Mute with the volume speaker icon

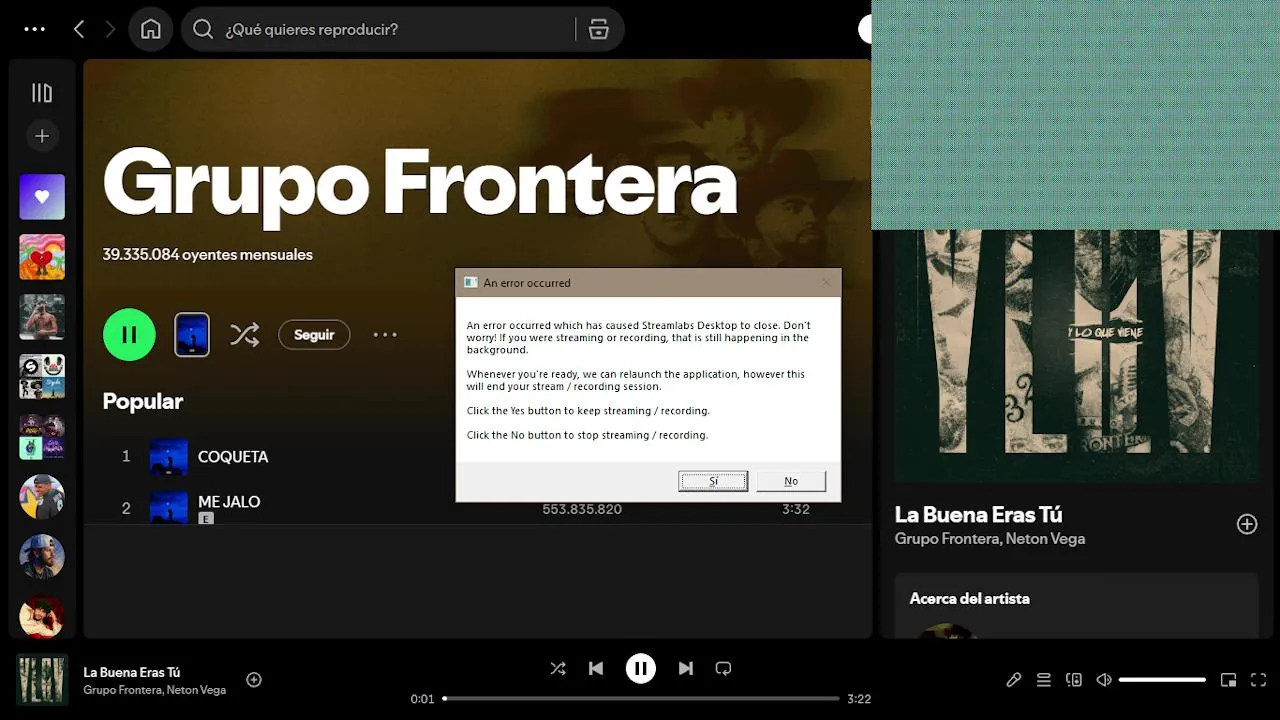(1104, 680)
